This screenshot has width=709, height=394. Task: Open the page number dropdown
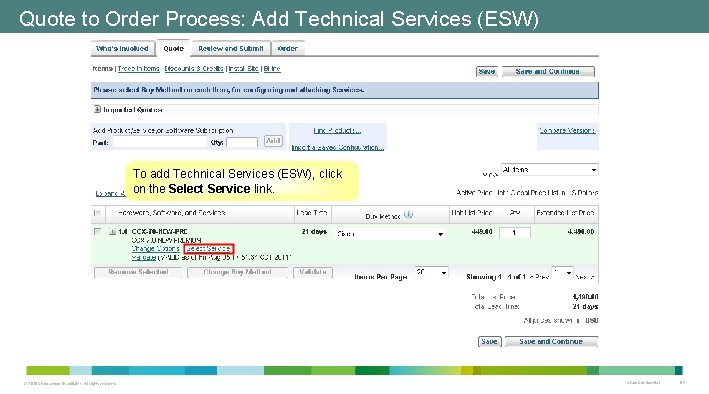click(562, 272)
